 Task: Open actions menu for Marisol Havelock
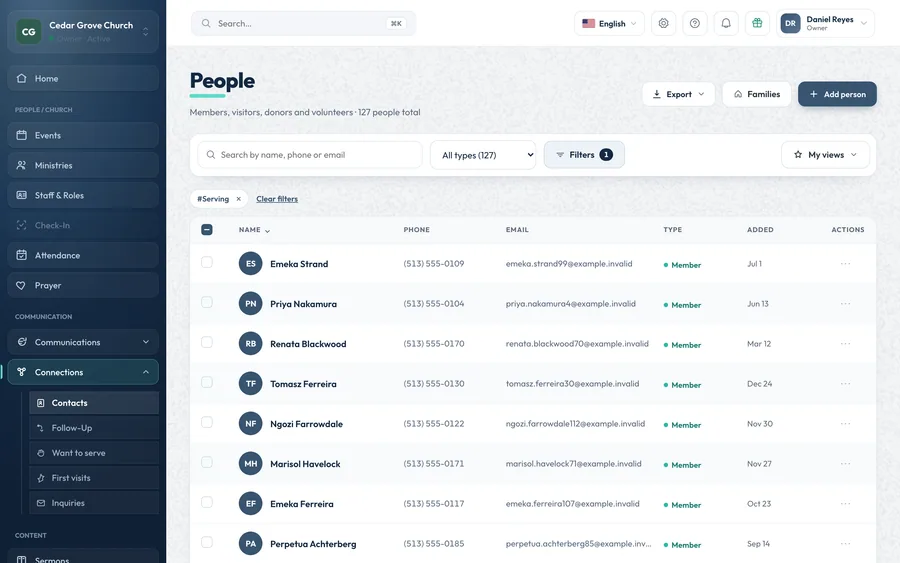tap(845, 464)
